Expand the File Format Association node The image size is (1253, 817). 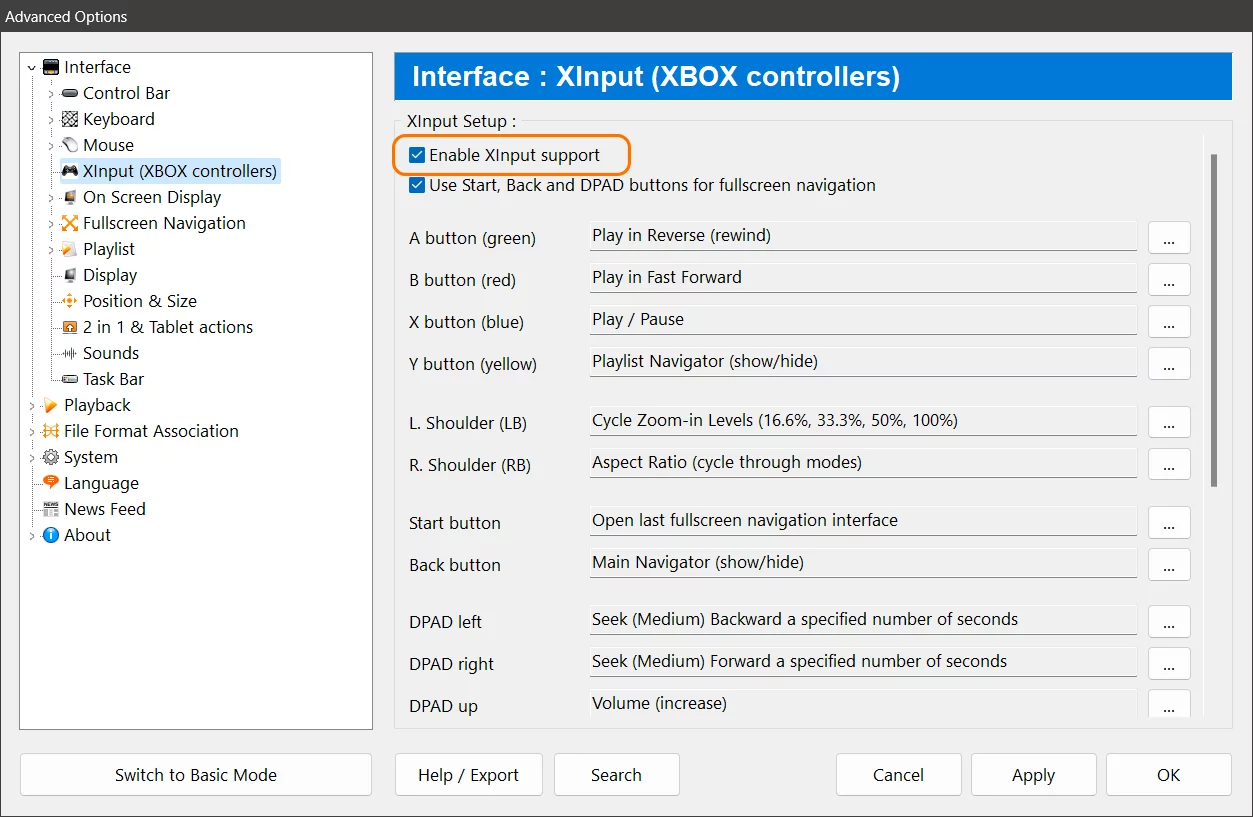[x=32, y=432]
